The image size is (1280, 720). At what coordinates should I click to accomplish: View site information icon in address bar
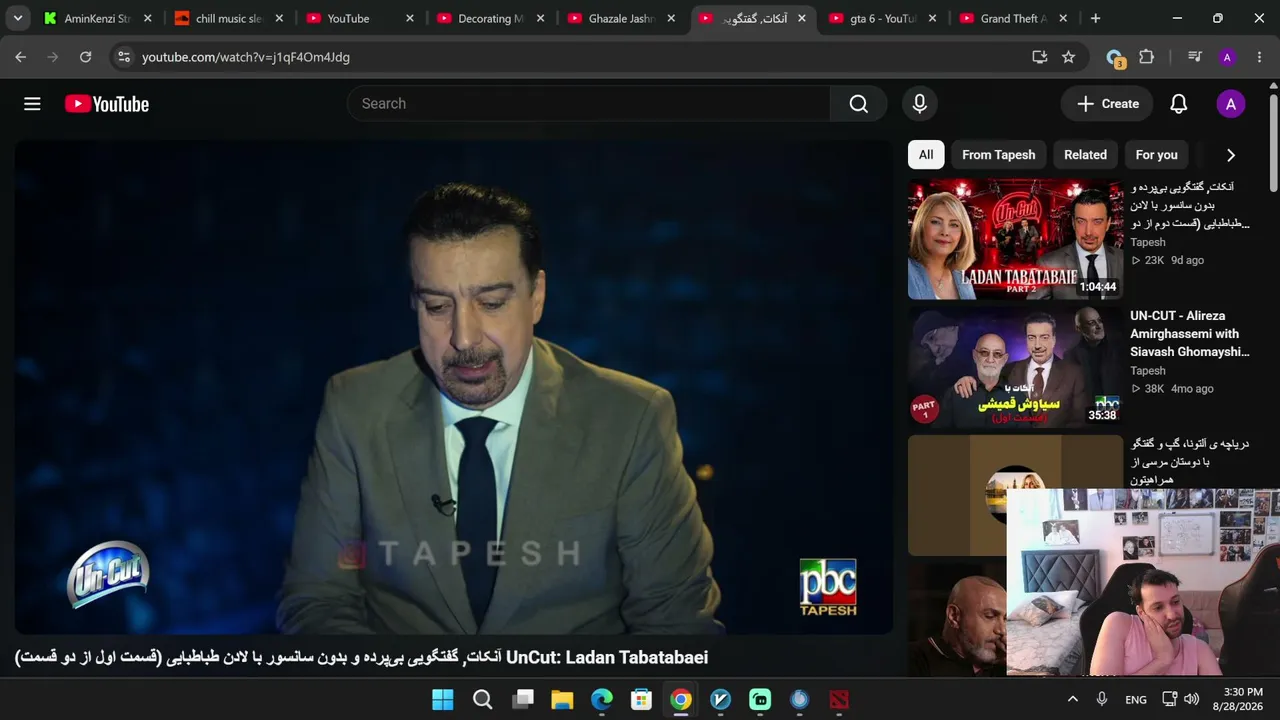[123, 57]
